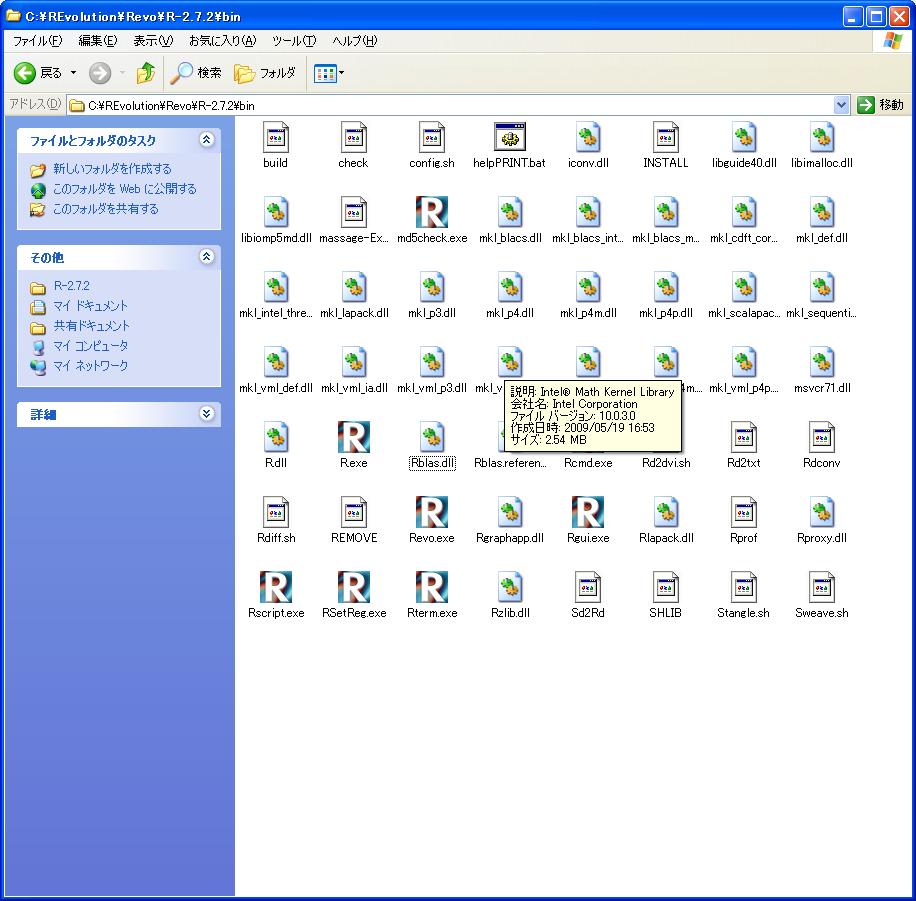
Task: Select the helpPRINT.bat file icon
Action: coord(509,137)
